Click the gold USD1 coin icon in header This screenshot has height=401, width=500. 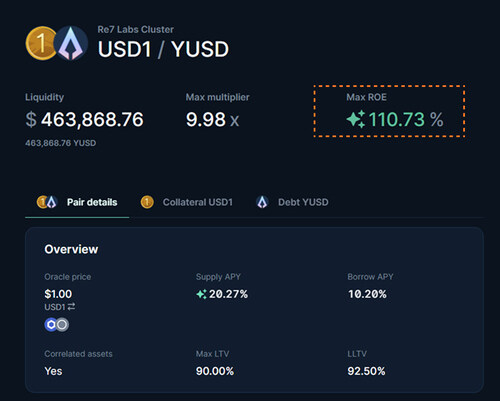(41, 43)
